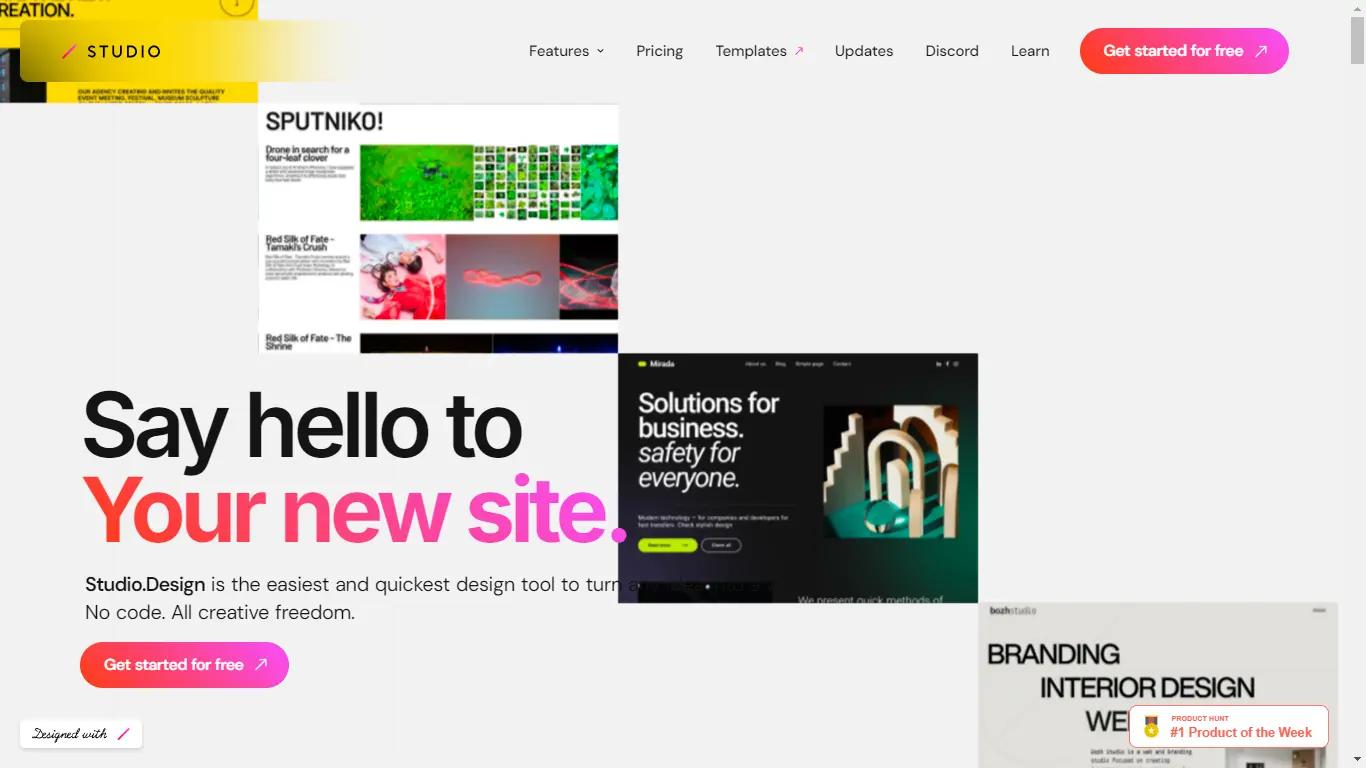Viewport: 1366px width, 768px height.
Task: Click 'No code. All creative freedom.' text
Action: point(220,612)
